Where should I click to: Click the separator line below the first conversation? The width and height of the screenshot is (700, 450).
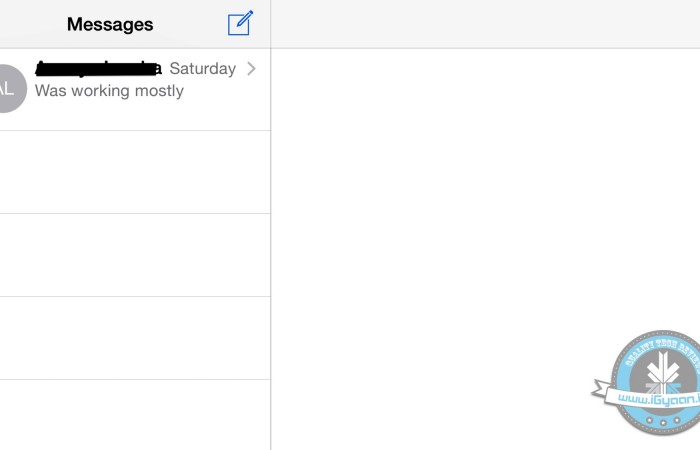(135, 130)
